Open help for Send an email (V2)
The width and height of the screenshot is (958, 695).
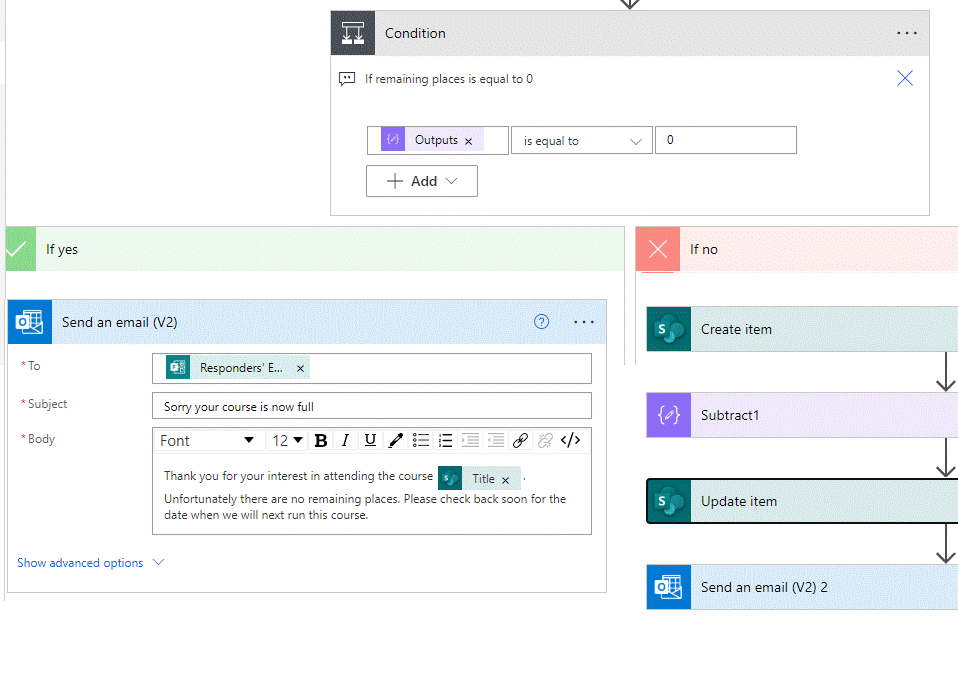(x=541, y=322)
